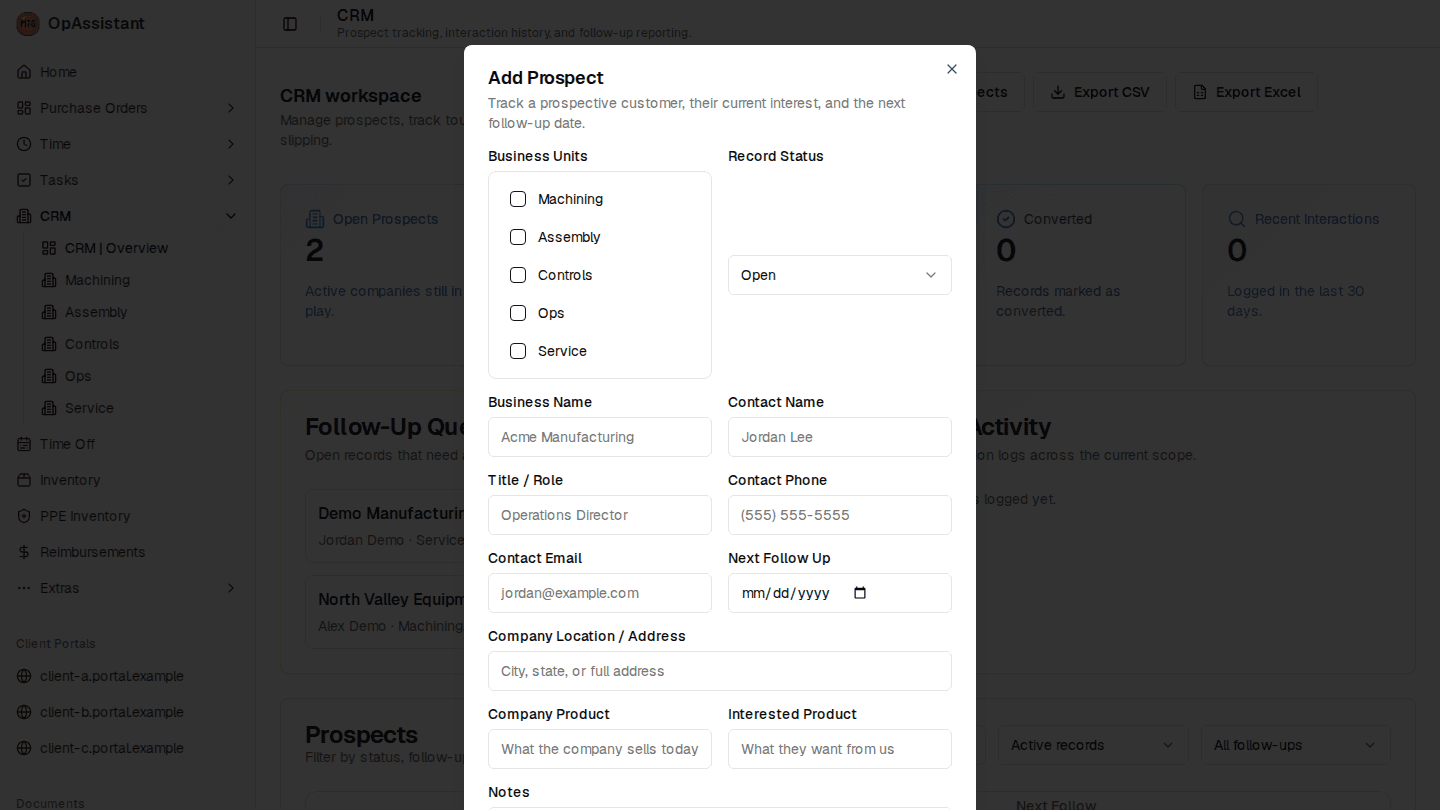Click the Export Excel button
Image resolution: width=1440 pixels, height=810 pixels.
click(x=1246, y=92)
